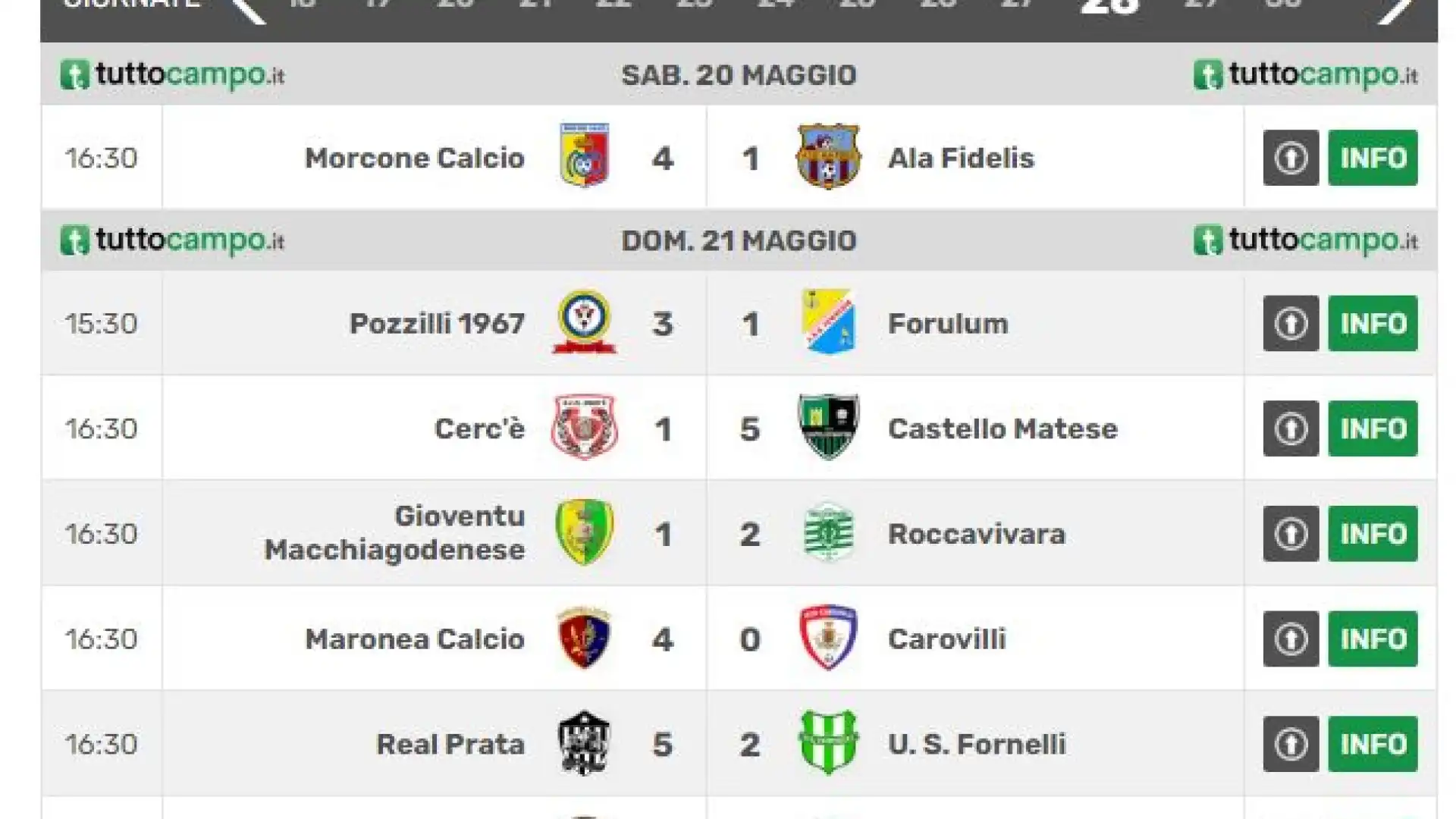The image size is (1456, 819).
Task: Click tuttocampo.it logo right of DOM. 21 MAGGIO
Action: tap(1305, 240)
